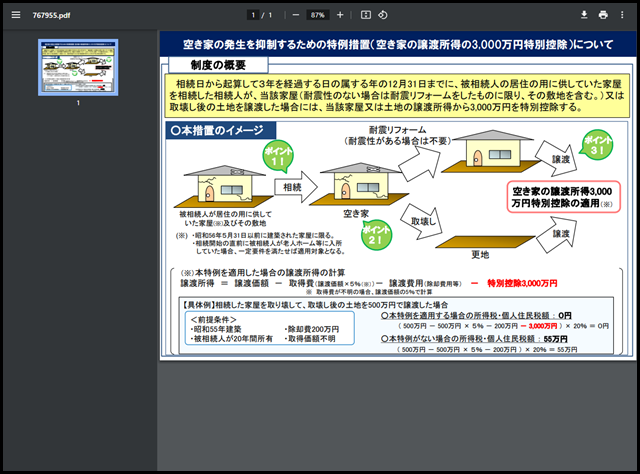Click the 更地 label
This screenshot has width=640, height=474.
click(x=480, y=255)
